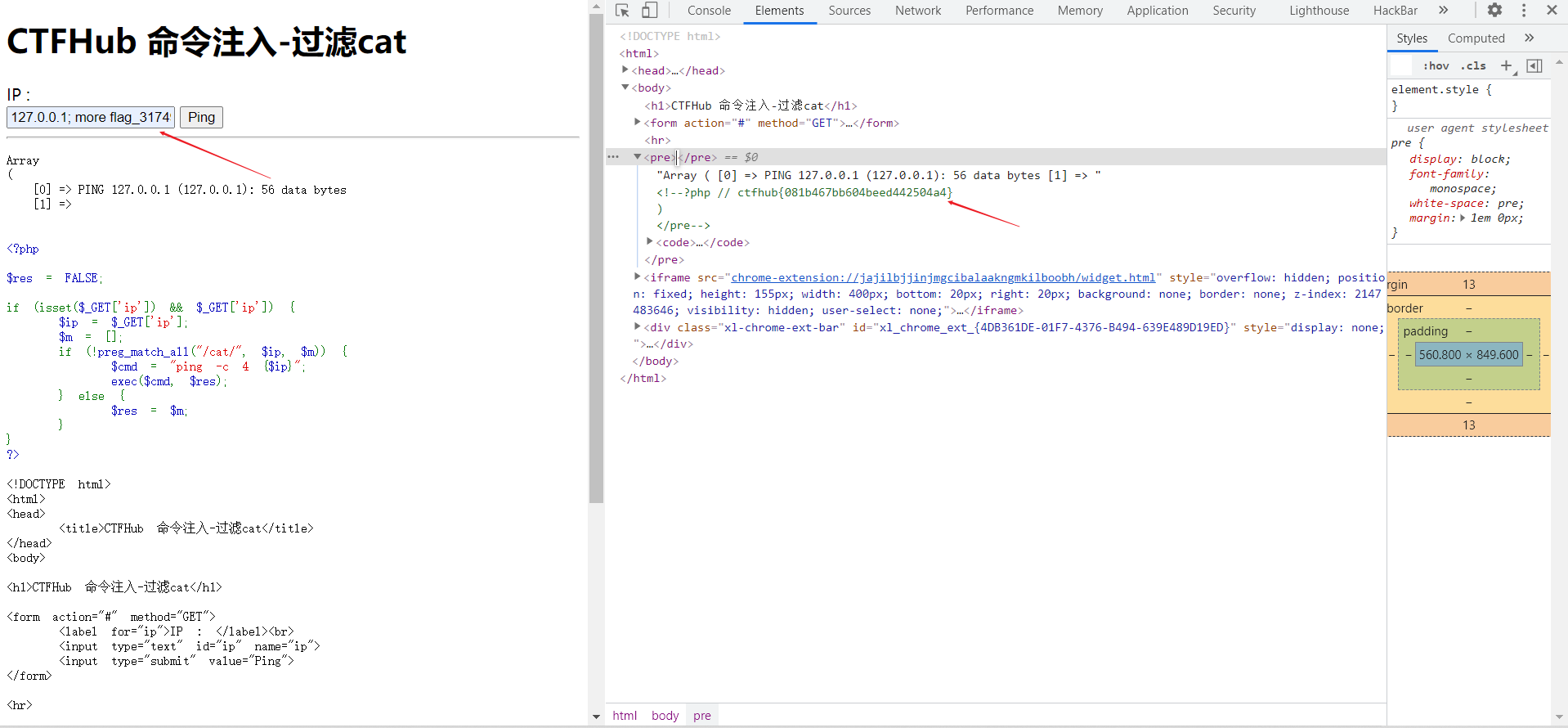
Task: Select the h1 element line in DOM tree
Action: [750, 106]
